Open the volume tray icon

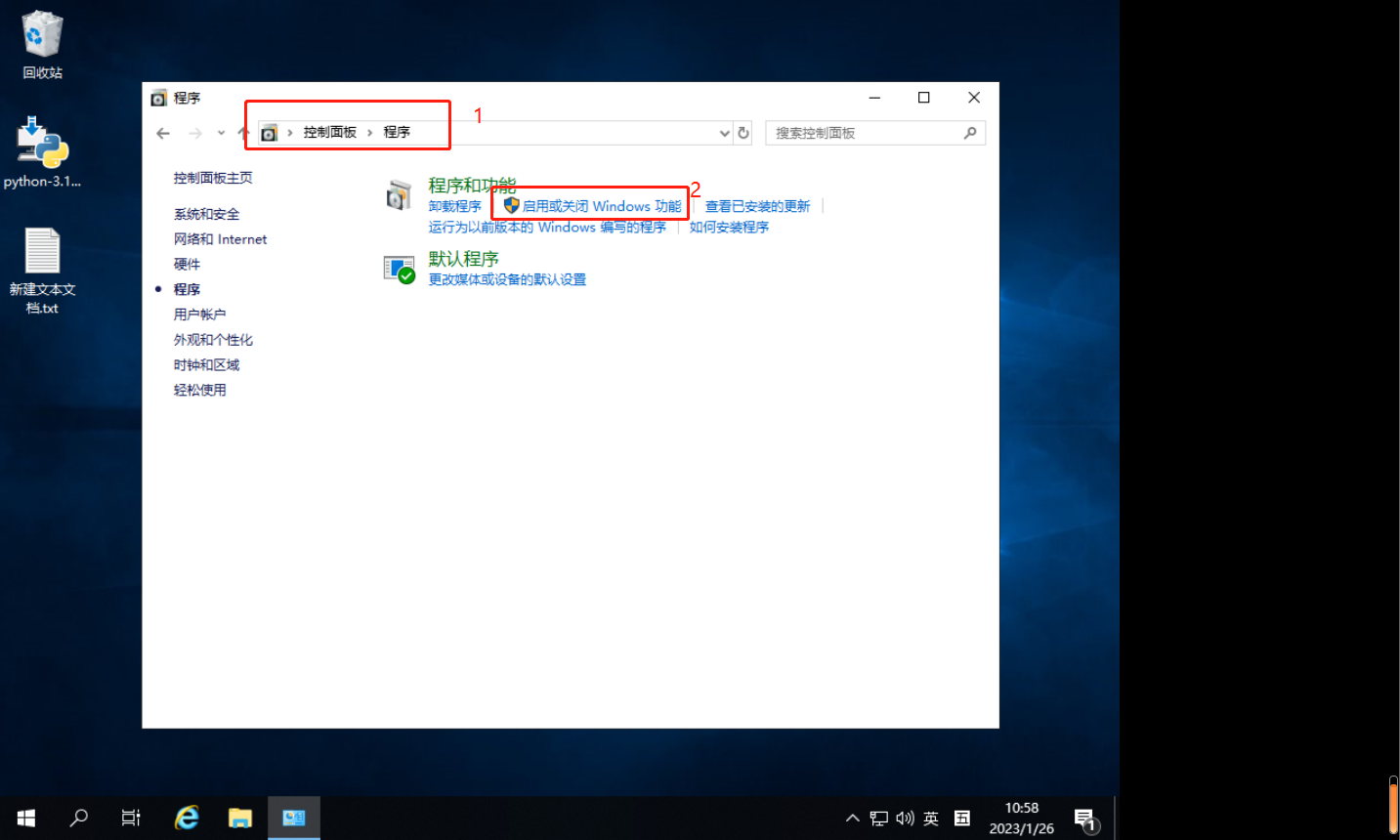tap(905, 819)
